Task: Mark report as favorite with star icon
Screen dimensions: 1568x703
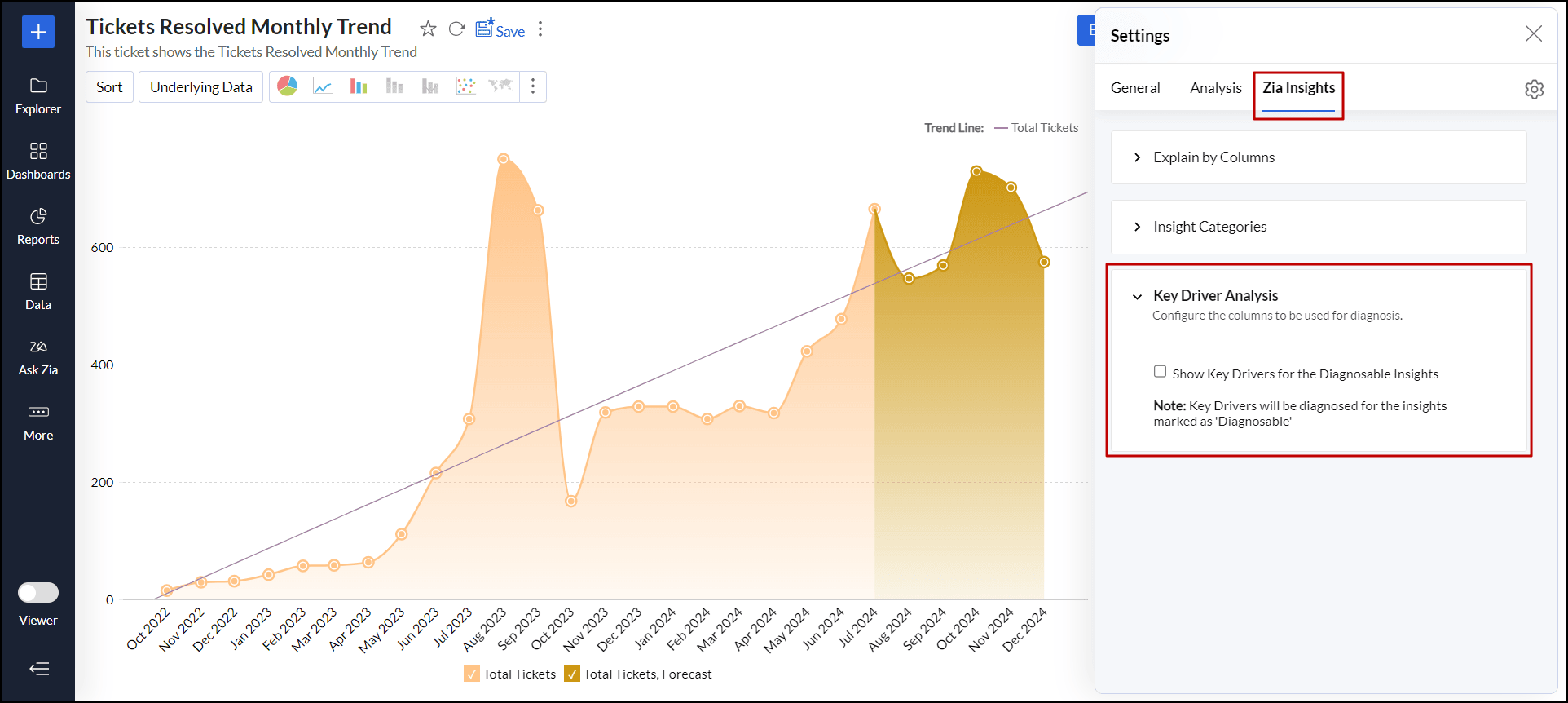Action: click(x=428, y=29)
